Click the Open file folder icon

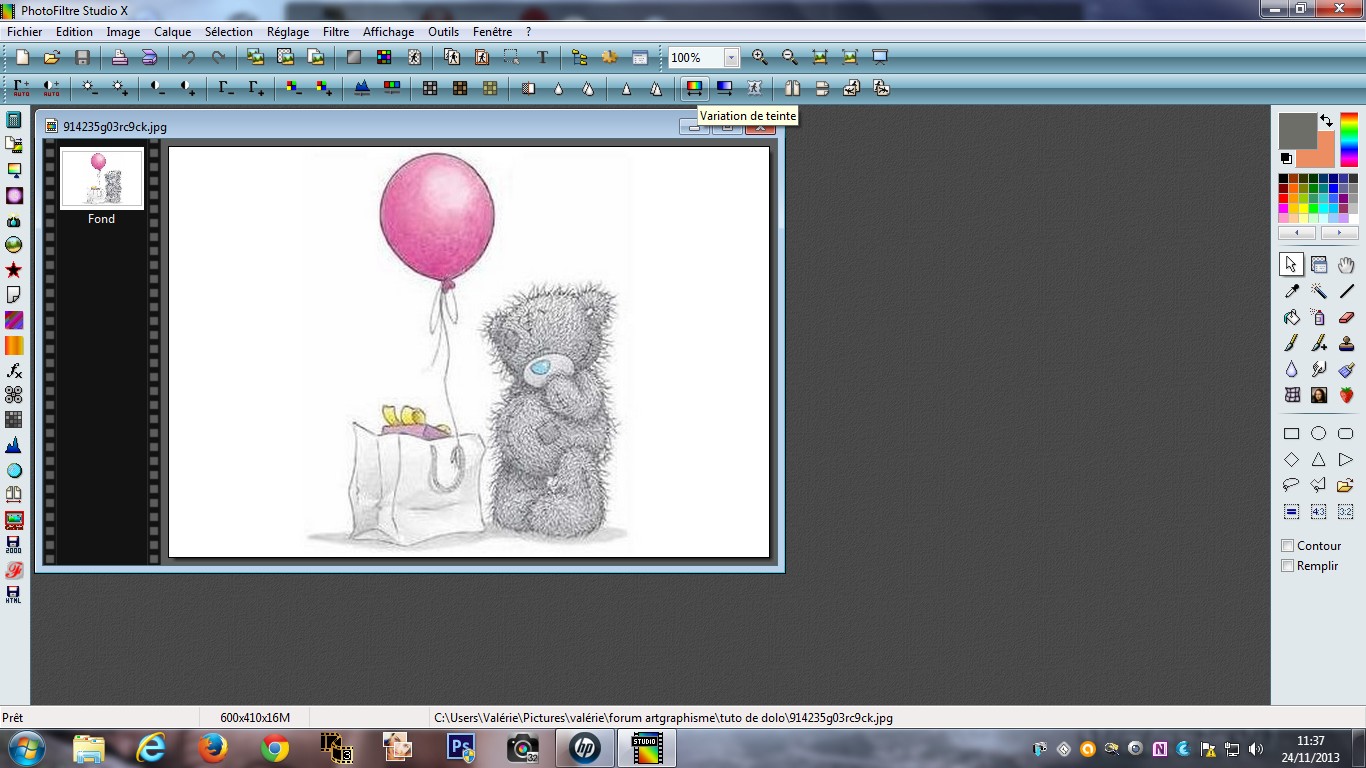pos(52,58)
